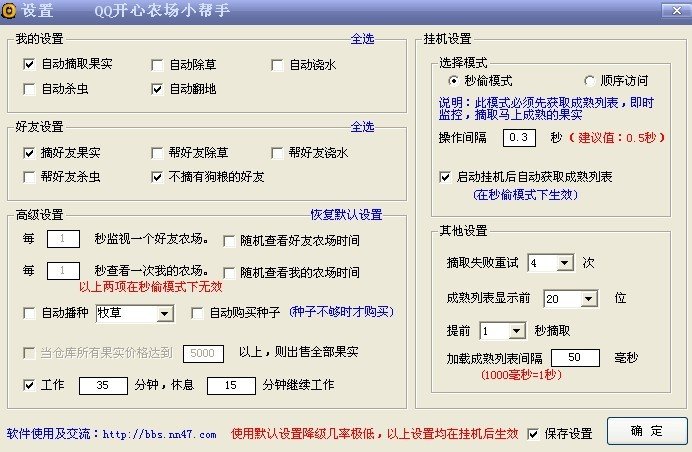Click the 秒查看一次我的农场 interval field
The width and height of the screenshot is (692, 452).
[63, 271]
